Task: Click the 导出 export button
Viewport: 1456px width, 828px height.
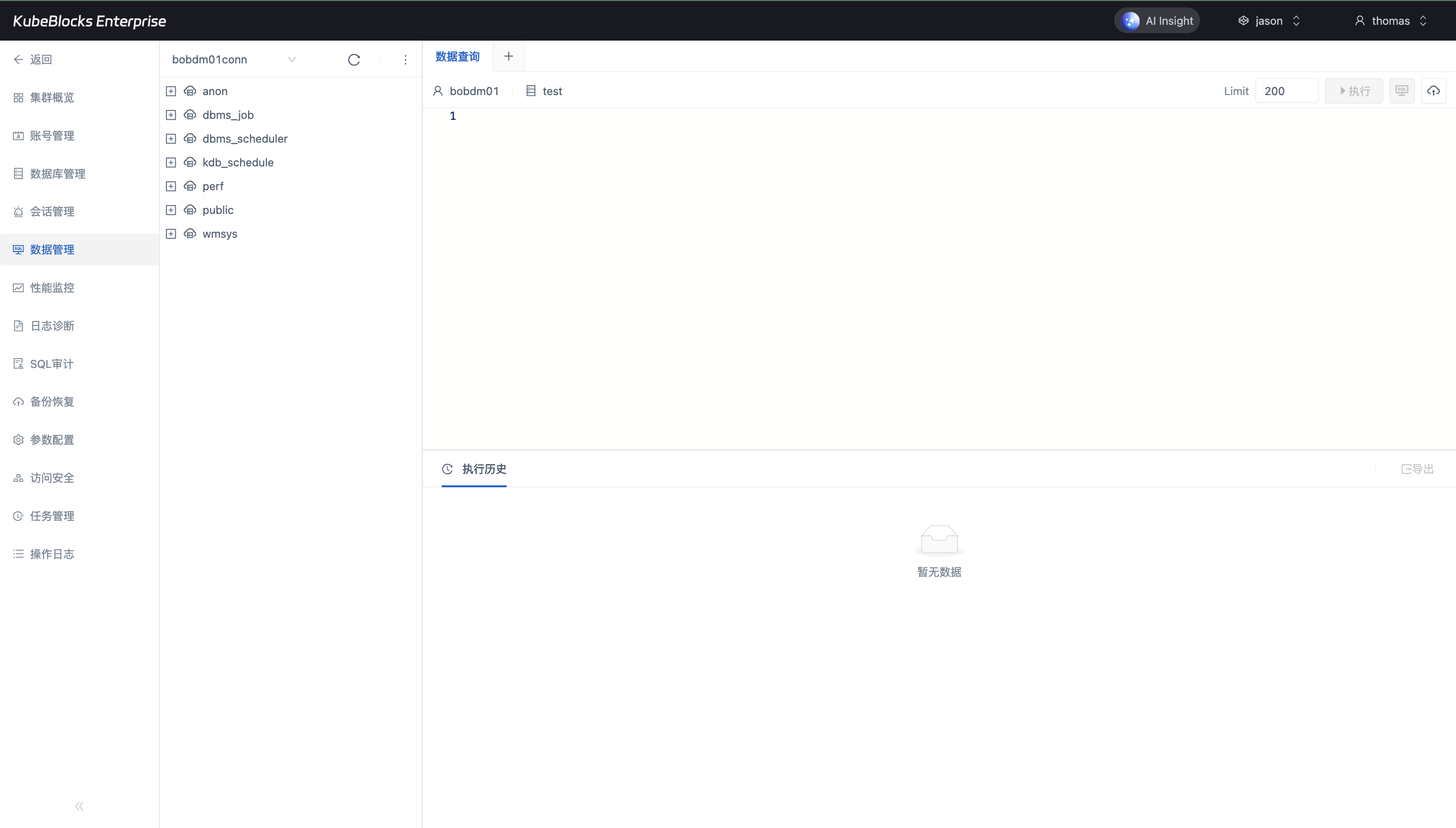Action: point(1417,469)
